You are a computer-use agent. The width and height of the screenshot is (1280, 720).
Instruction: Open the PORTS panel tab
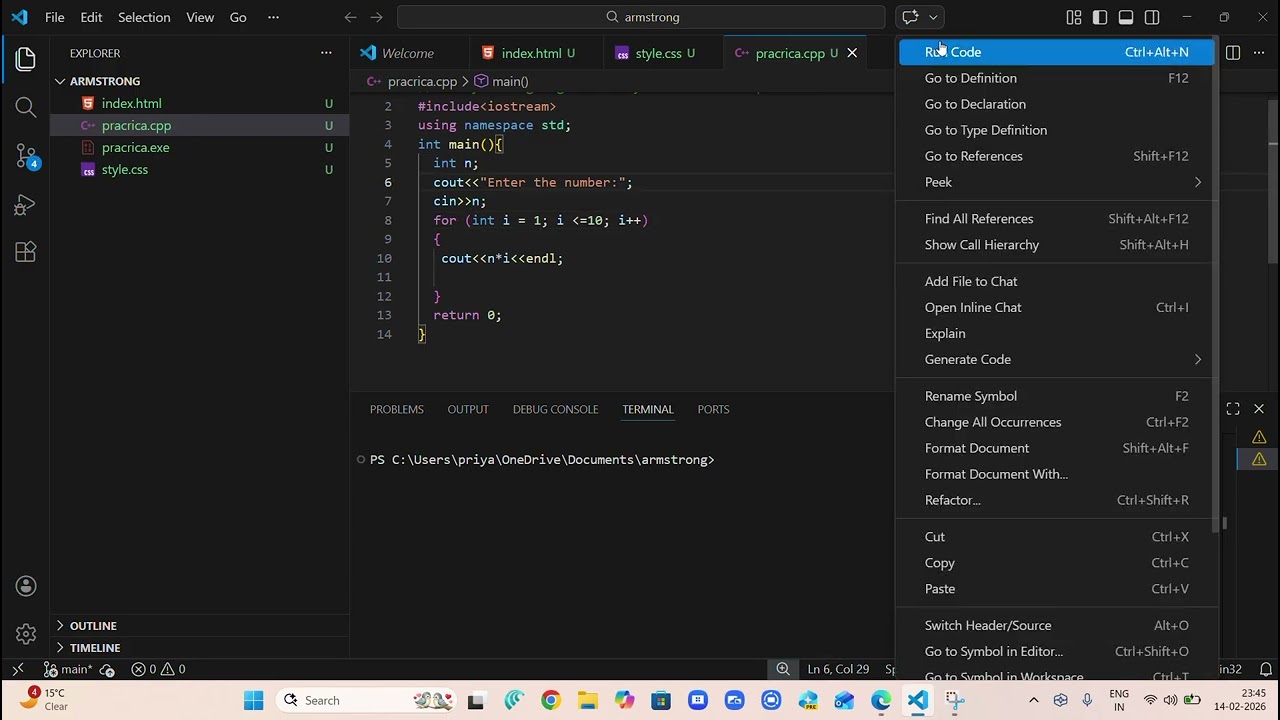713,409
